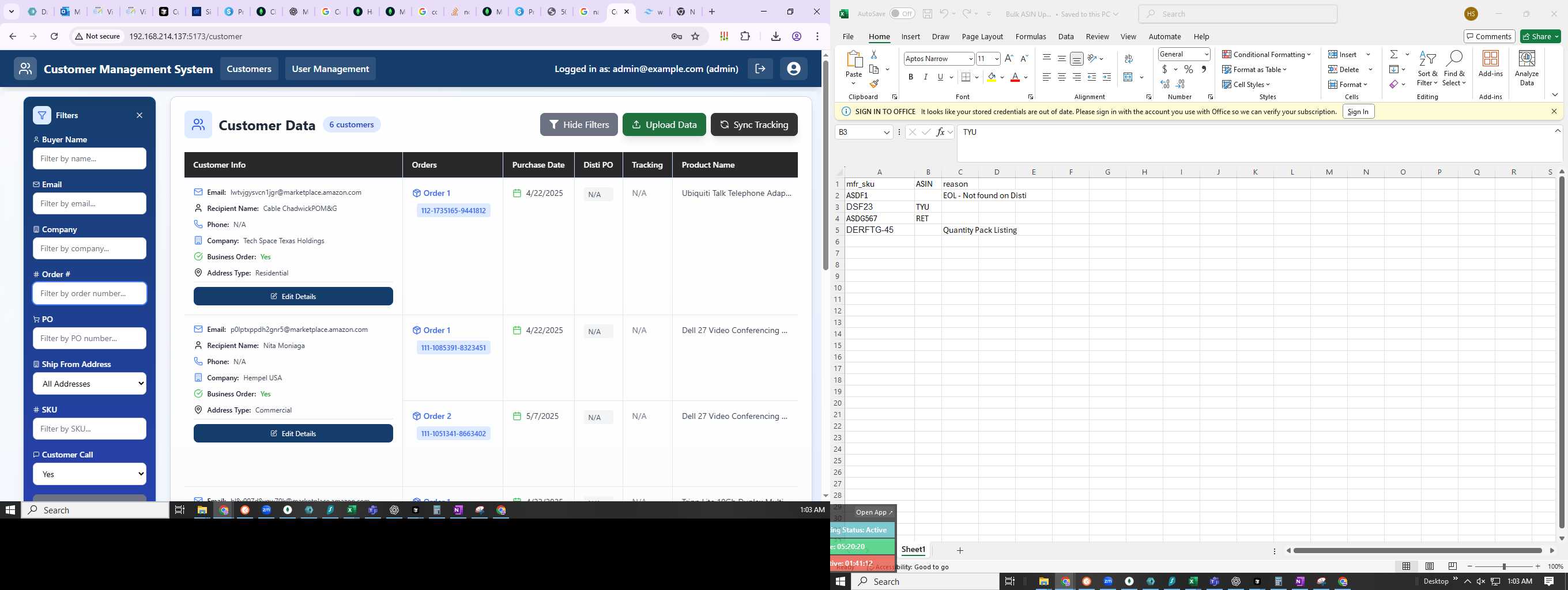Open the Name Box B3 dropdown arrow
1568x590 pixels.
click(x=886, y=132)
